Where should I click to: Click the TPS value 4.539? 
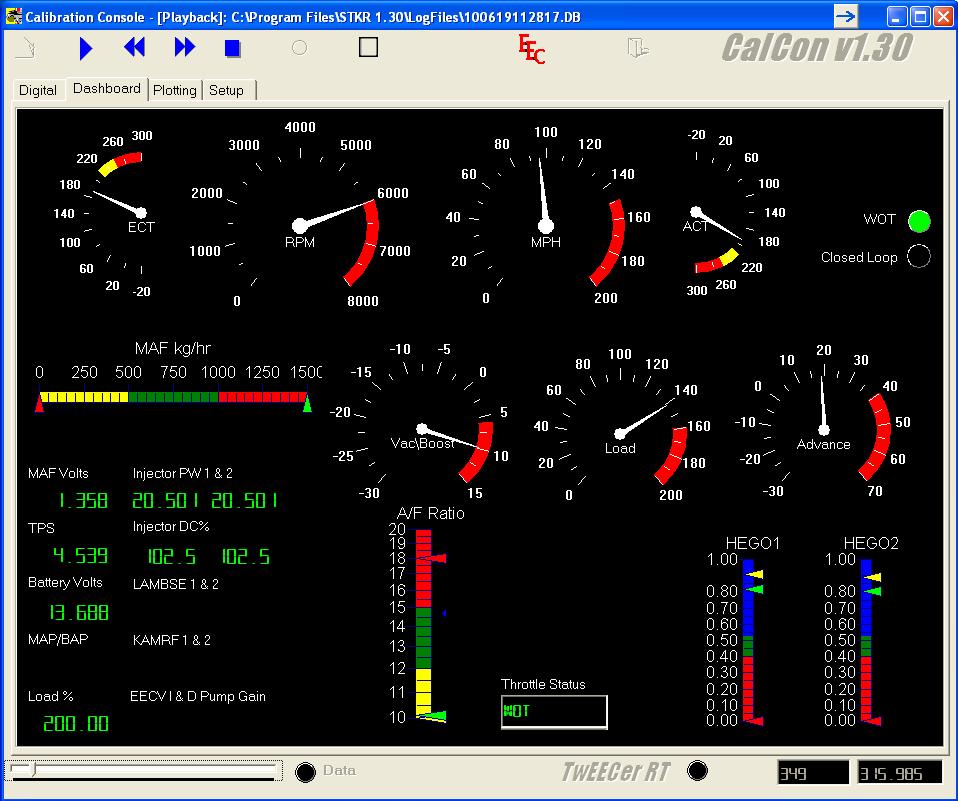(x=80, y=555)
